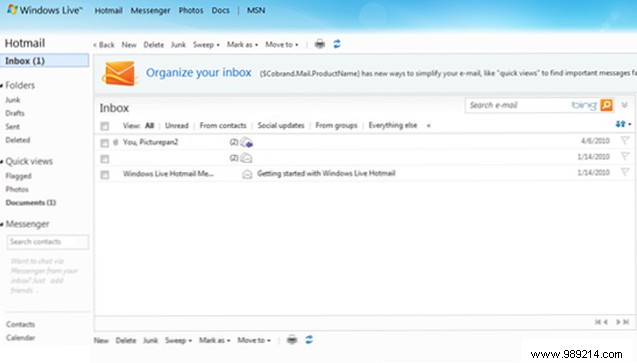Image resolution: width=637 pixels, height=363 pixels.
Task: Tick the select-all messages checkbox
Action: tap(105, 126)
